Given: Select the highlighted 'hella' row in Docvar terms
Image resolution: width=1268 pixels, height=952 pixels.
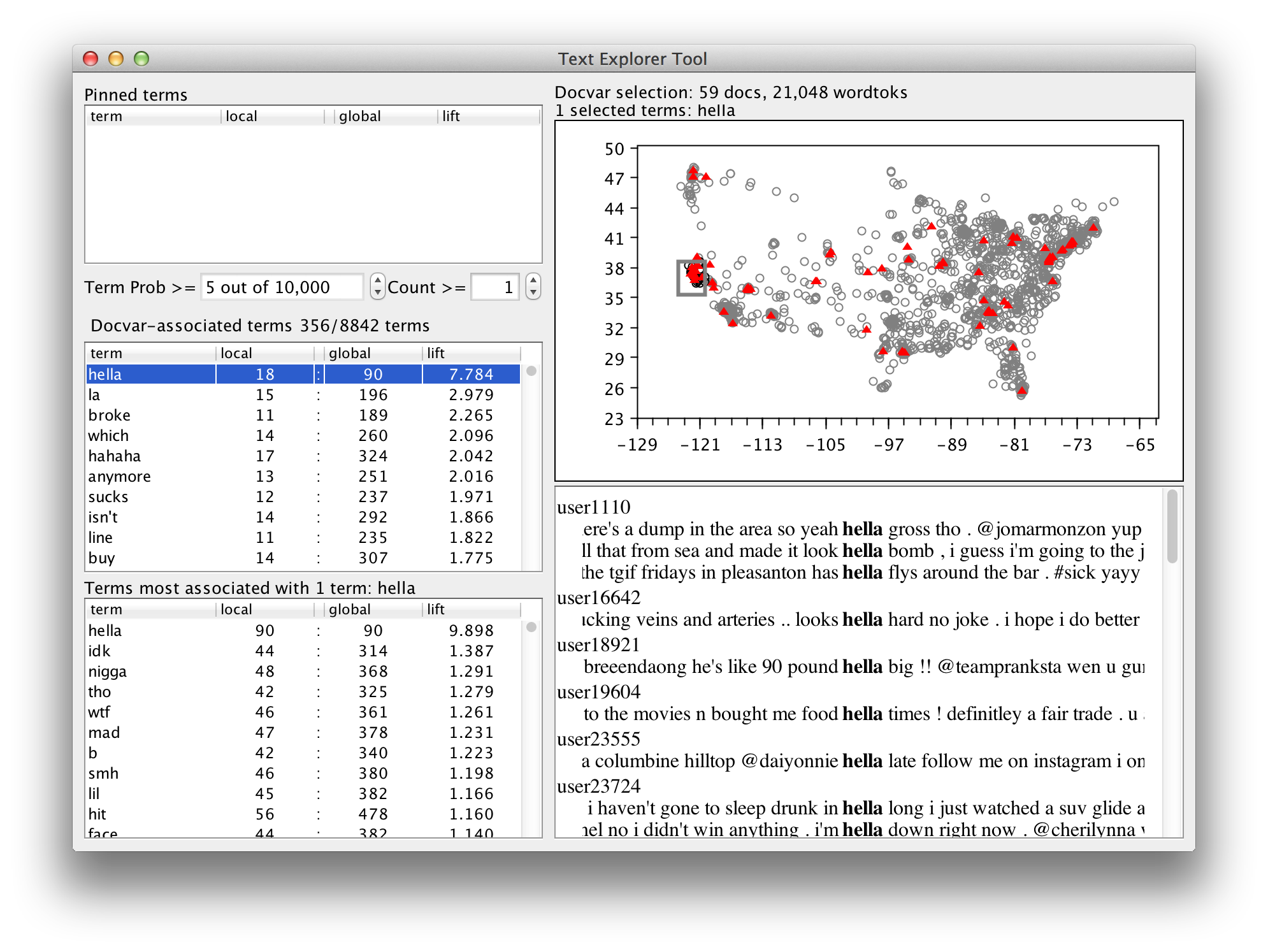Looking at the screenshot, I should tap(303, 374).
